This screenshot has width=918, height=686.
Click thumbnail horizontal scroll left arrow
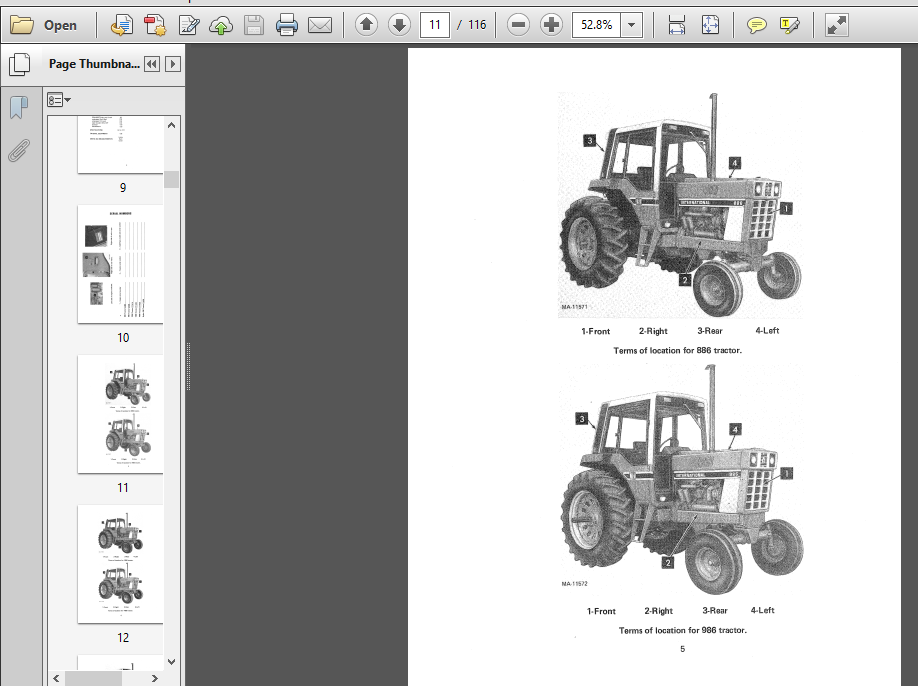coord(56,678)
